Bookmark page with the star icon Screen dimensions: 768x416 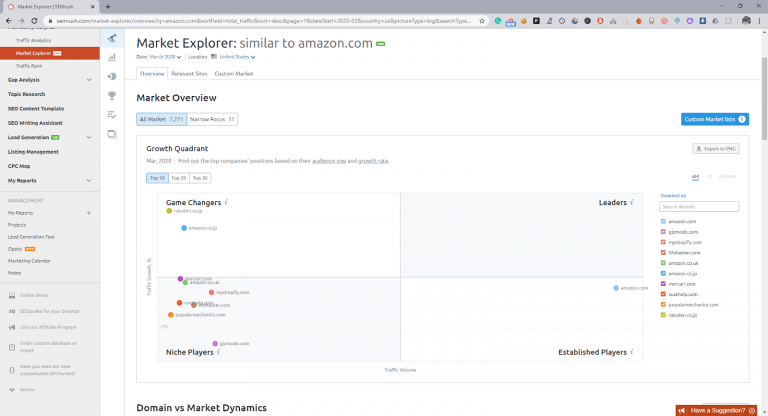482,21
